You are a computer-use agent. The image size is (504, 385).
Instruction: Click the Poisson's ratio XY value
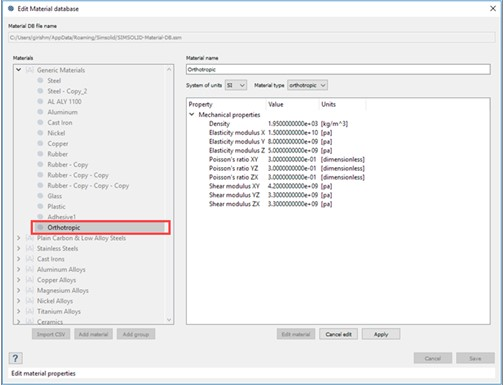tap(292, 159)
